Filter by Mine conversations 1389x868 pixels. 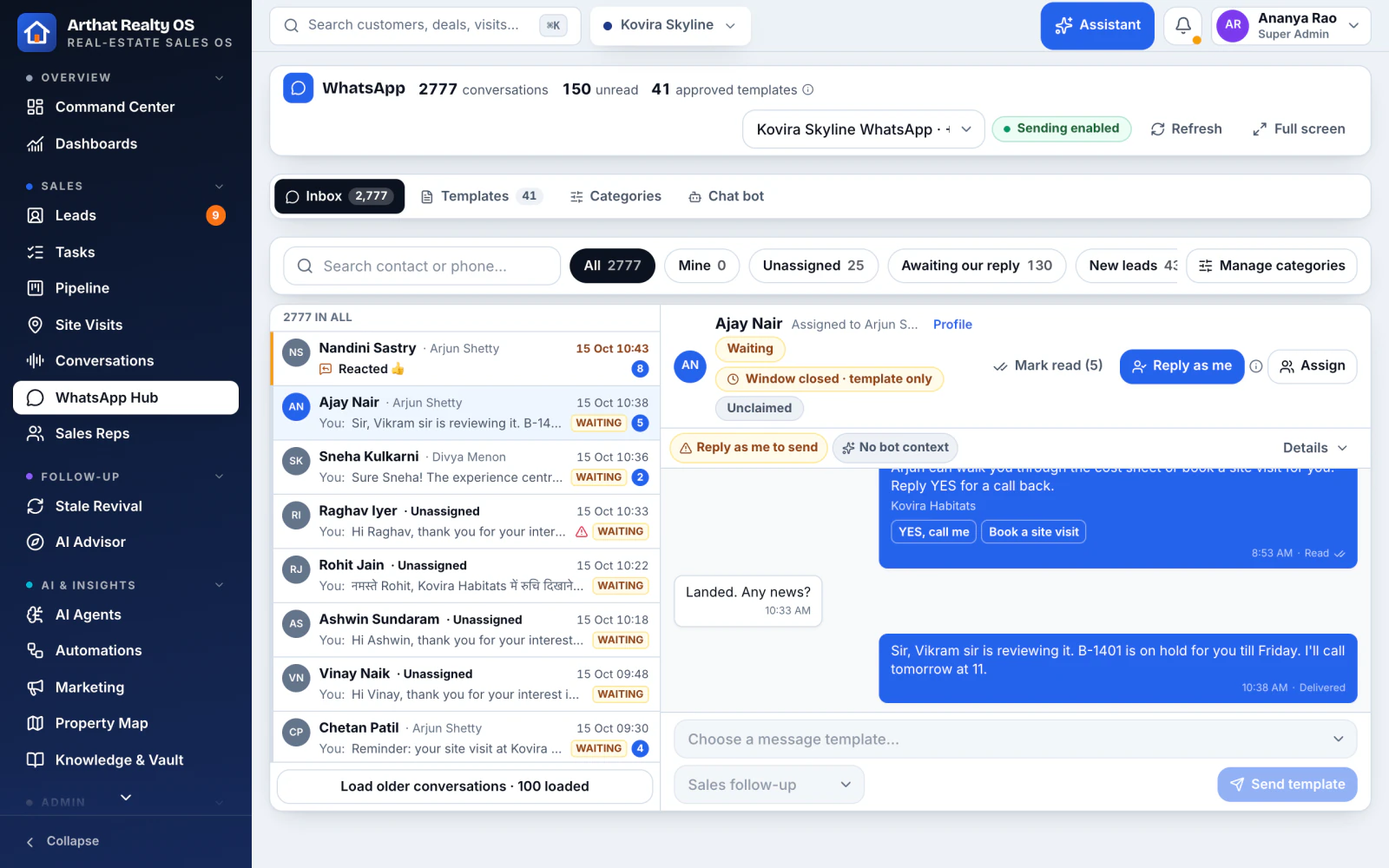(701, 266)
